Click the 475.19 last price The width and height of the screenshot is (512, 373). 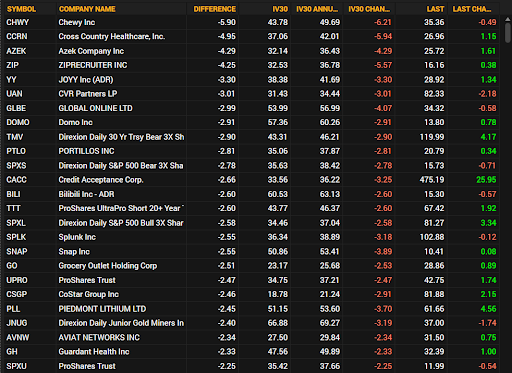(432, 180)
